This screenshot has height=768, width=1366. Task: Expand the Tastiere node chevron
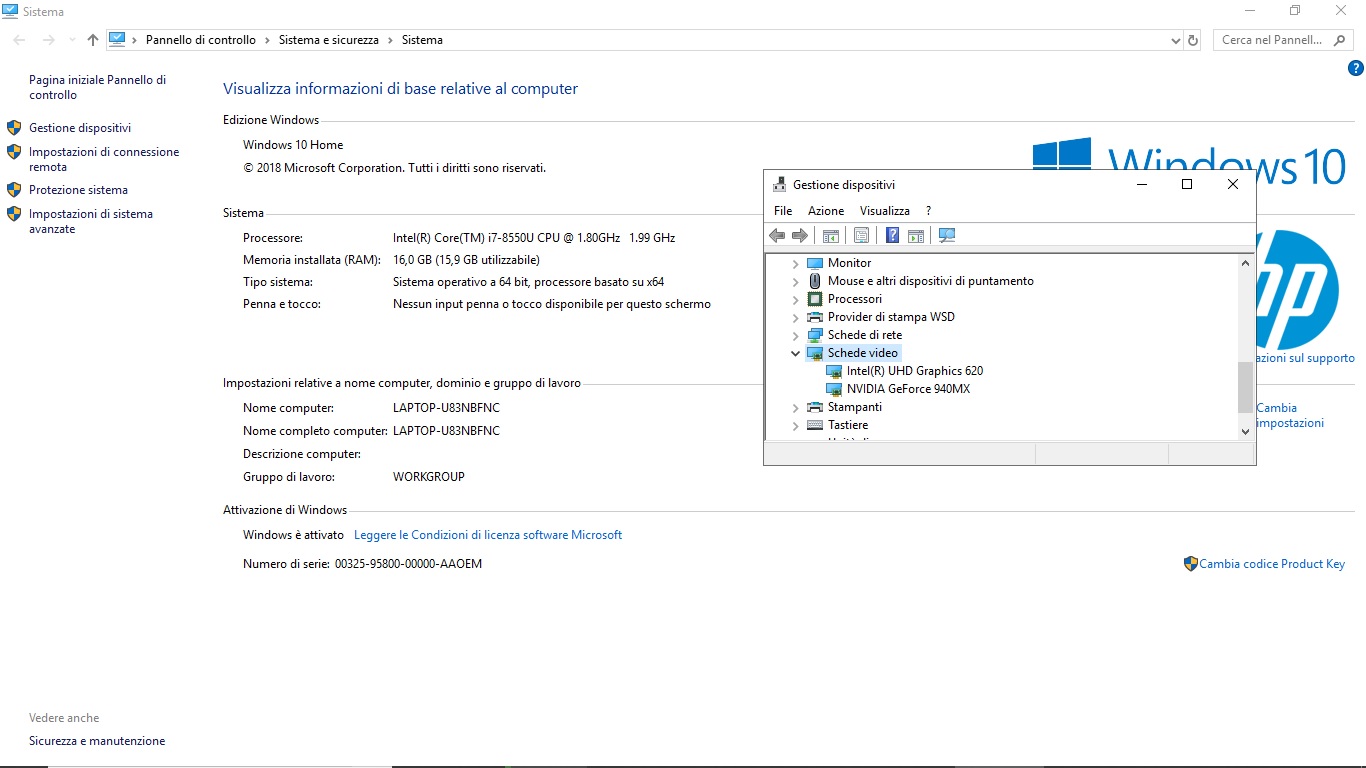click(796, 426)
